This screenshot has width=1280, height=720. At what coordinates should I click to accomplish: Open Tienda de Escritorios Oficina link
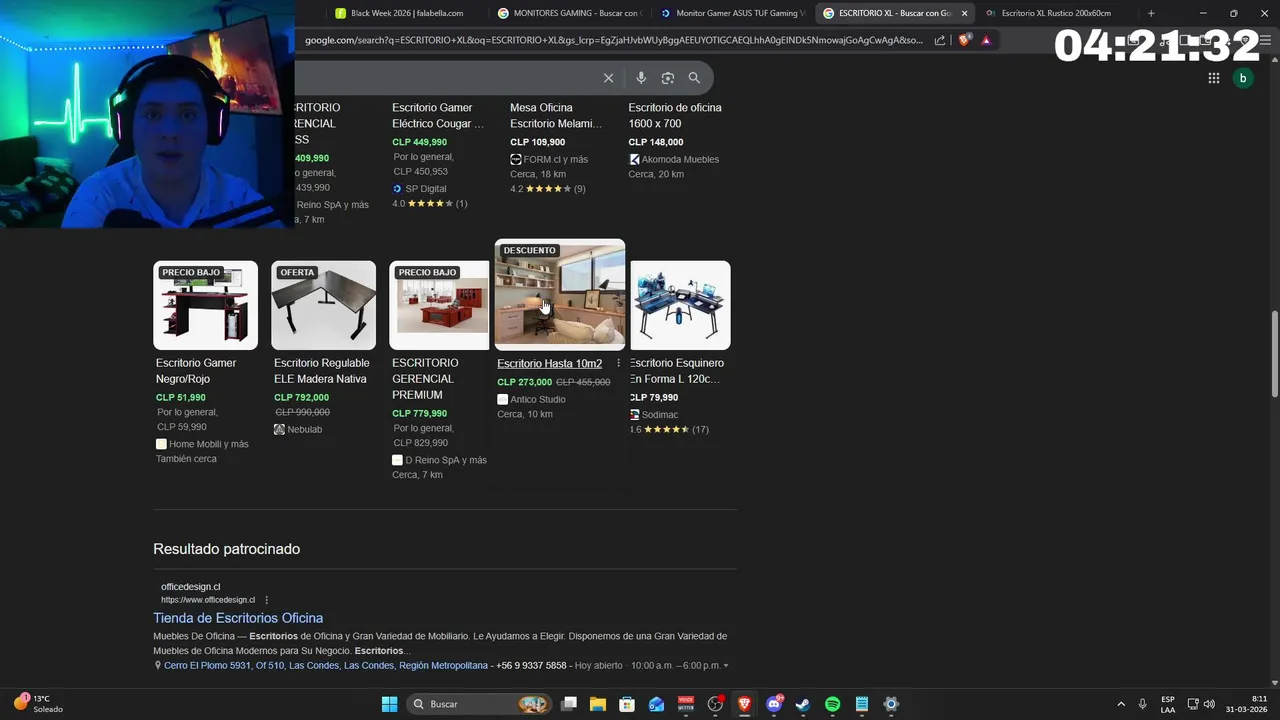coord(238,618)
